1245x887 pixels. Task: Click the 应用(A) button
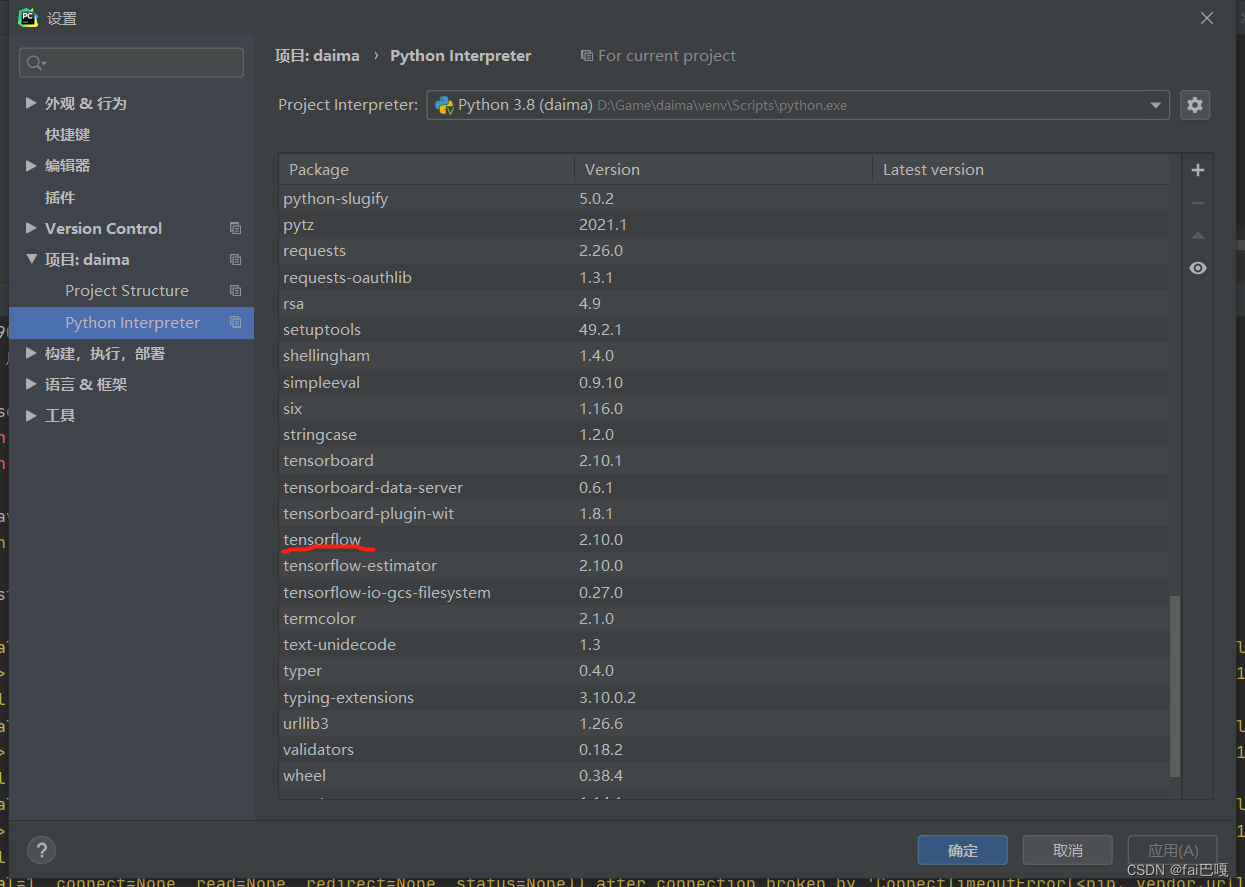pyautogui.click(x=1172, y=850)
